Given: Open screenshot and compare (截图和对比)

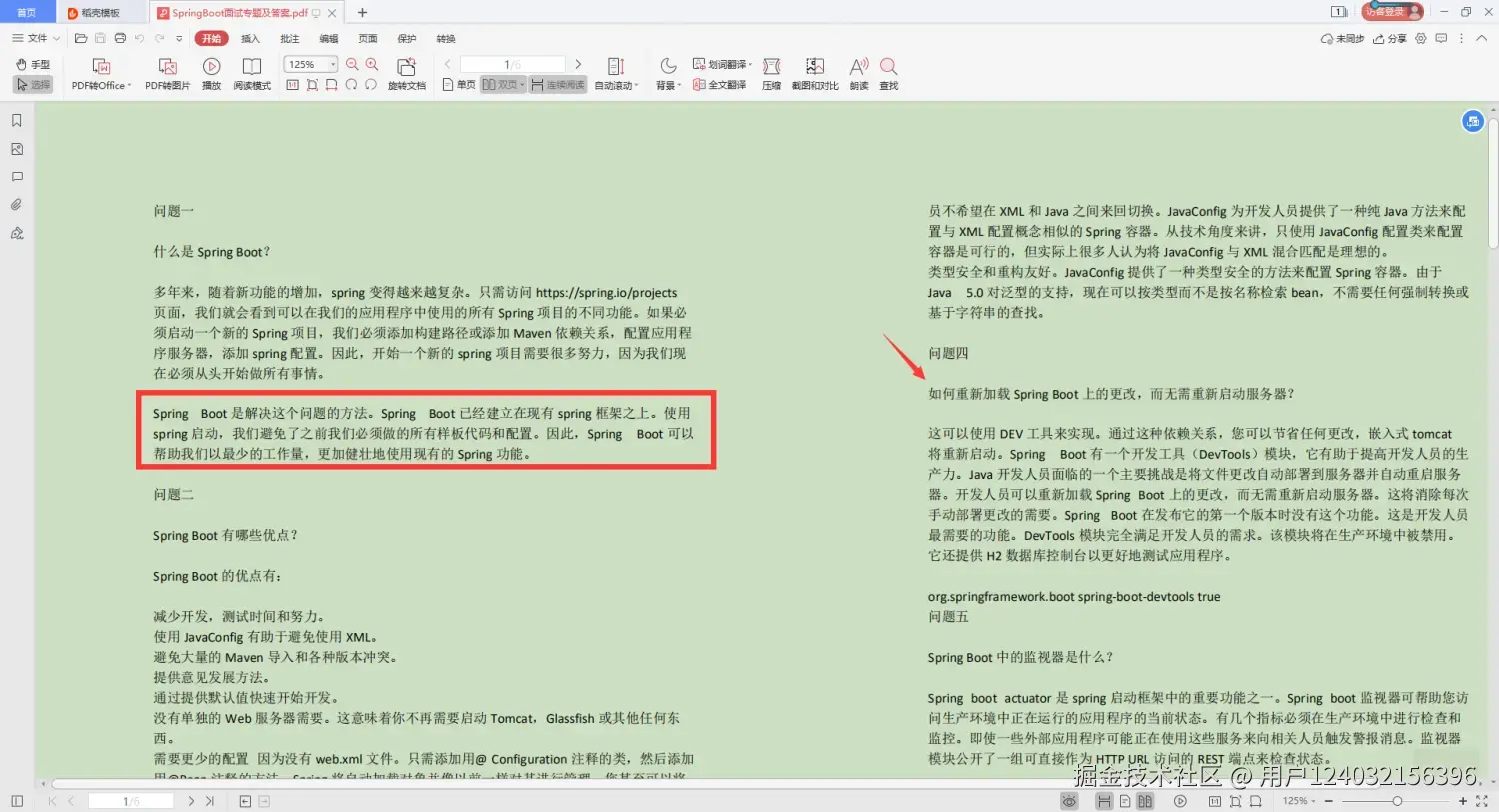Looking at the screenshot, I should [815, 74].
